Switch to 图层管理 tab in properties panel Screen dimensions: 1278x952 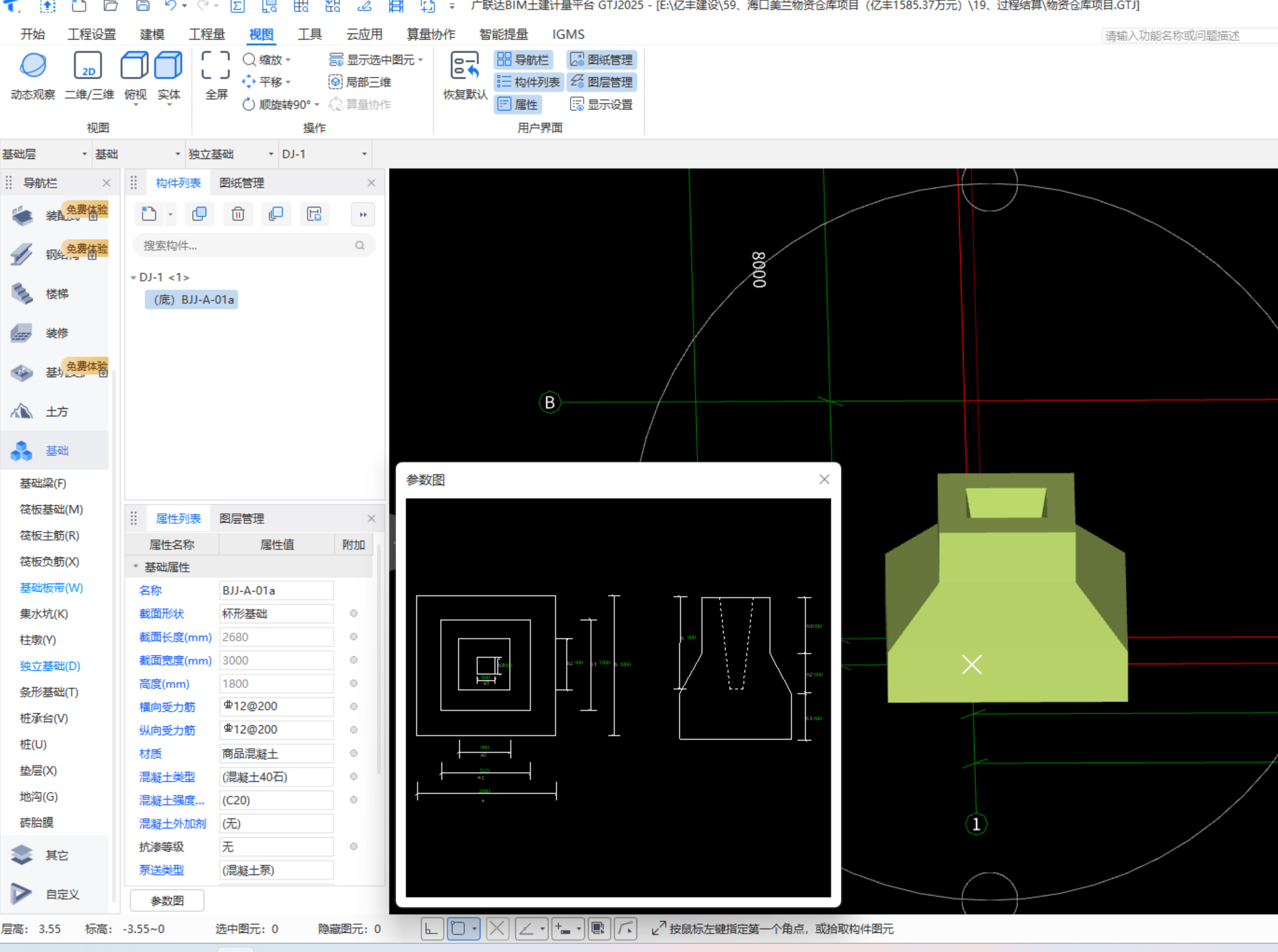[x=242, y=519]
